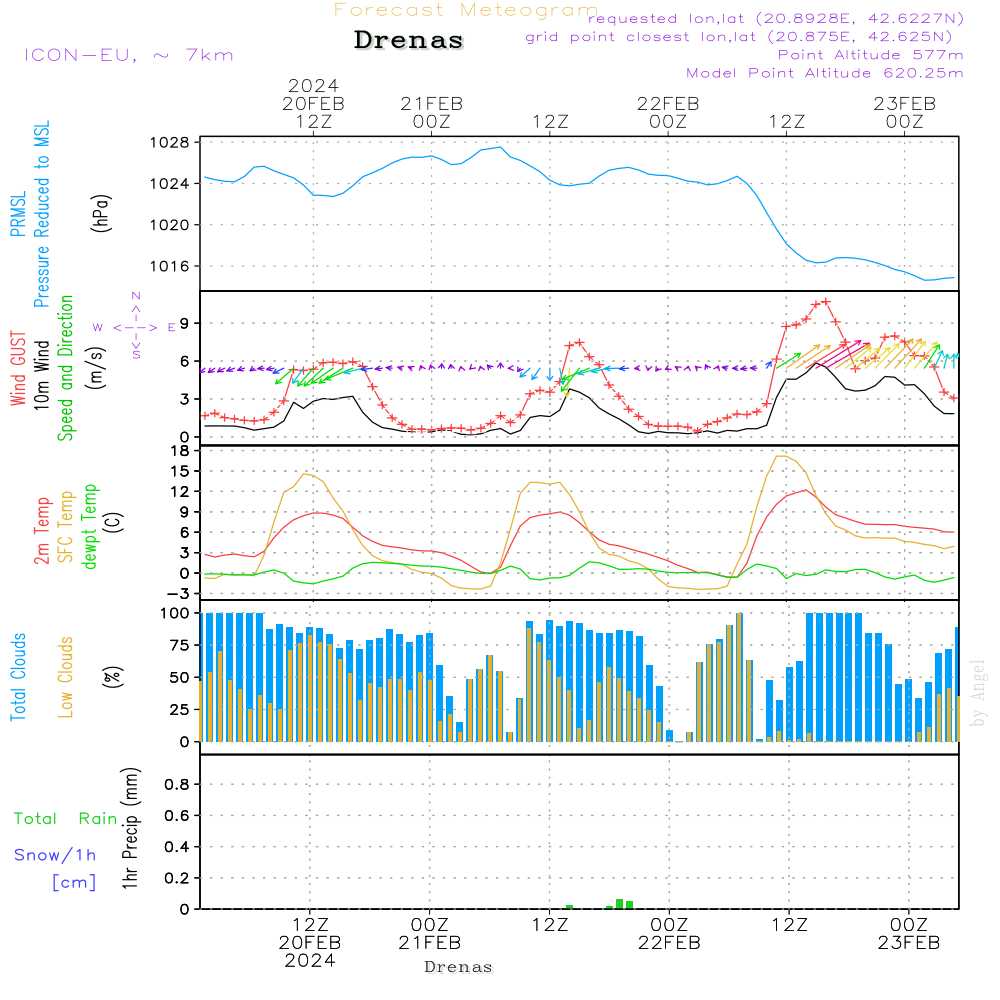Click the 'ICON-EU, ~ 7km' model label
The image size is (1000, 1000).
pos(129,55)
